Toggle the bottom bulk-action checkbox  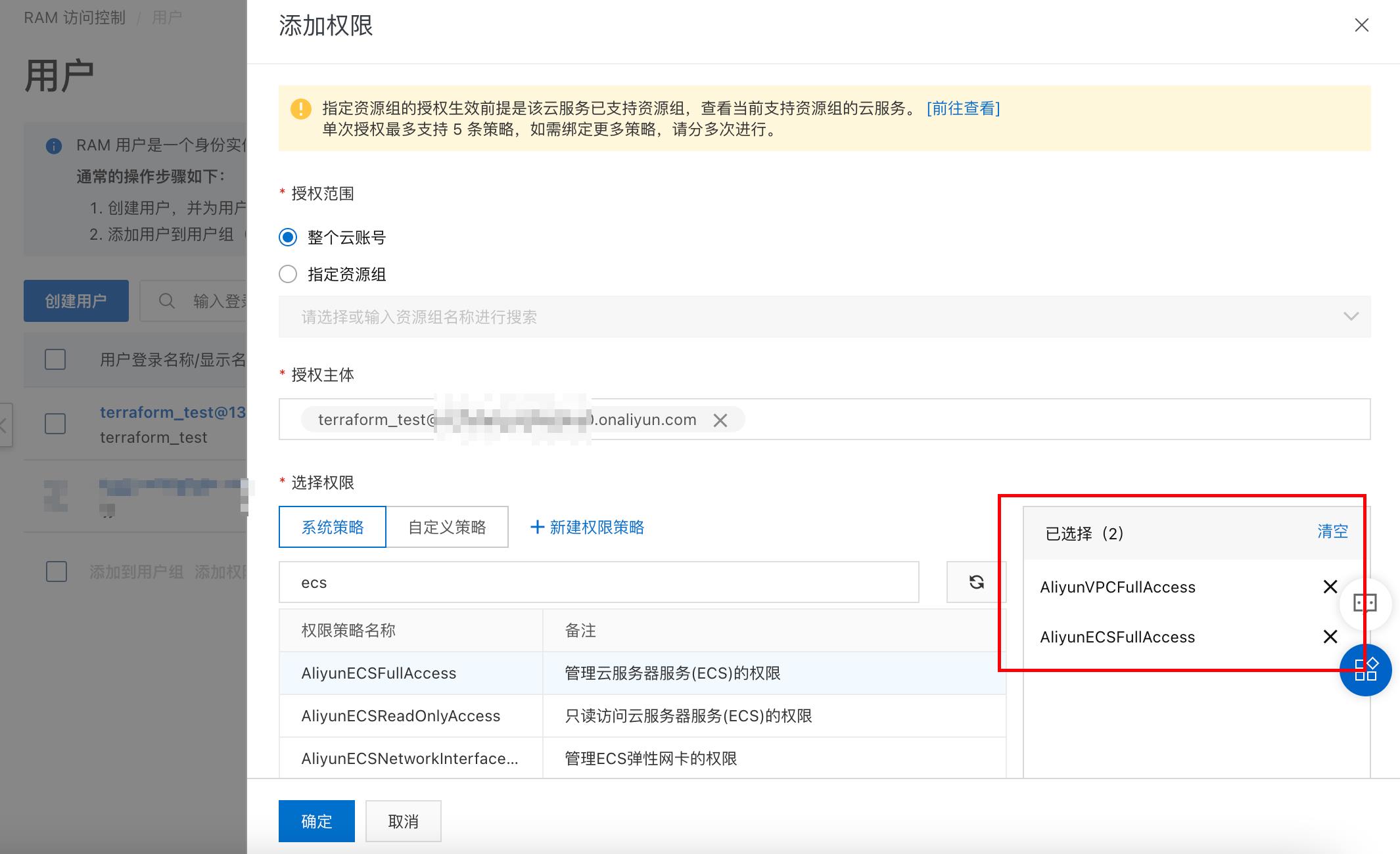click(57, 572)
